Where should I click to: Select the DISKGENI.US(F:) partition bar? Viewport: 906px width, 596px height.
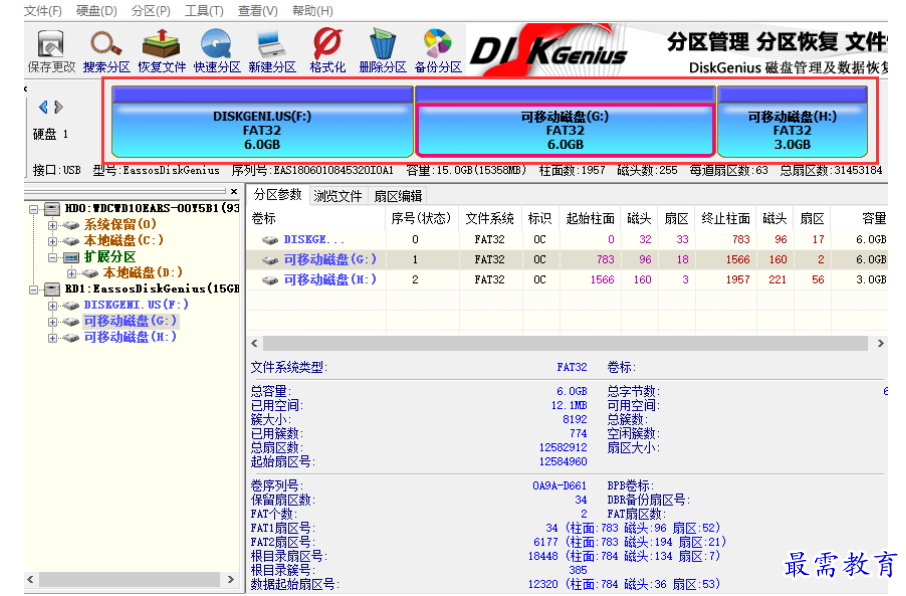pos(262,130)
